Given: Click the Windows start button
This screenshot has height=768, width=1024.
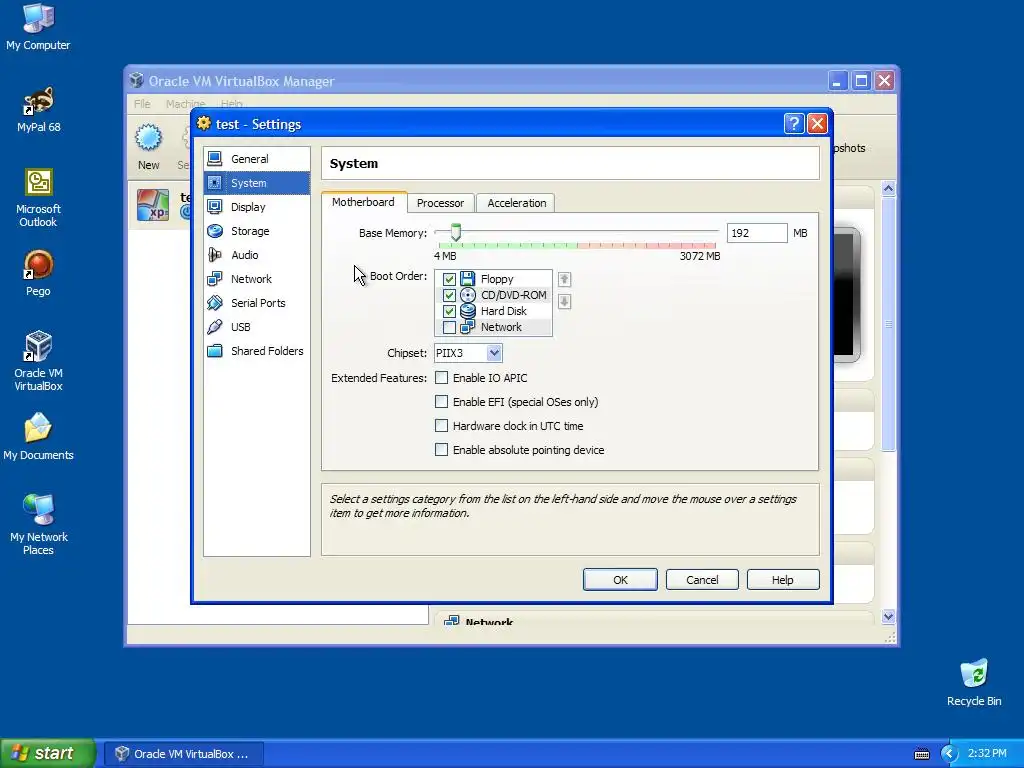Looking at the screenshot, I should 47,753.
